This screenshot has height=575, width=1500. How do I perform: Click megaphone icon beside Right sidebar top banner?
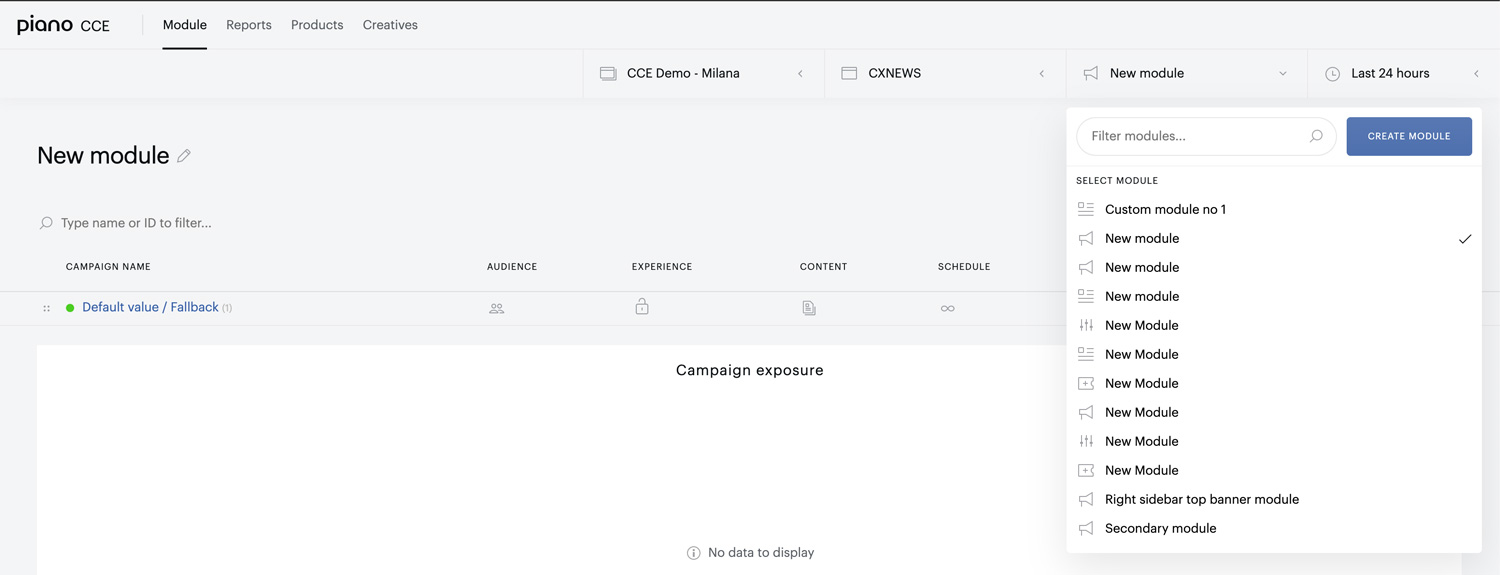(1086, 499)
